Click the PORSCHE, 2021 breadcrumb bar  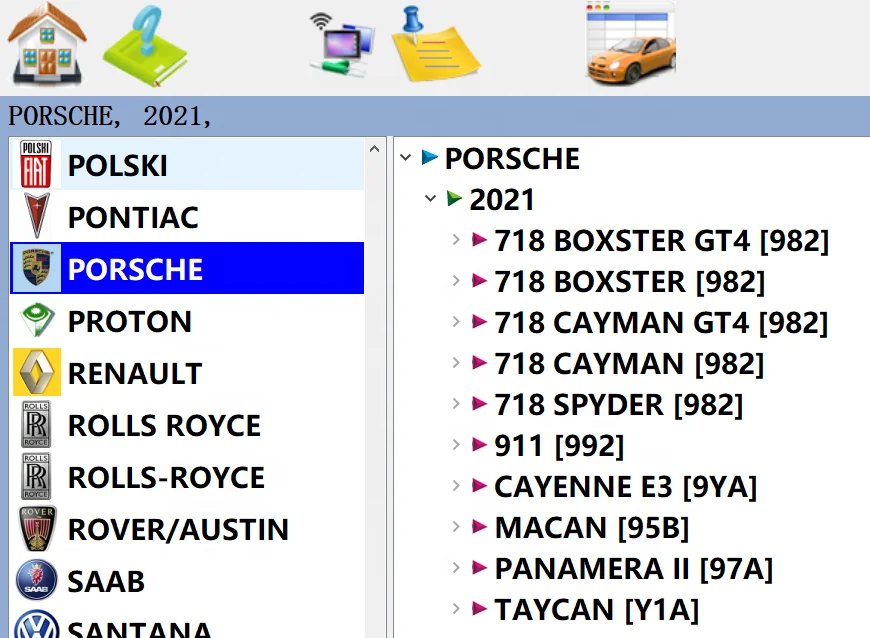click(x=435, y=116)
